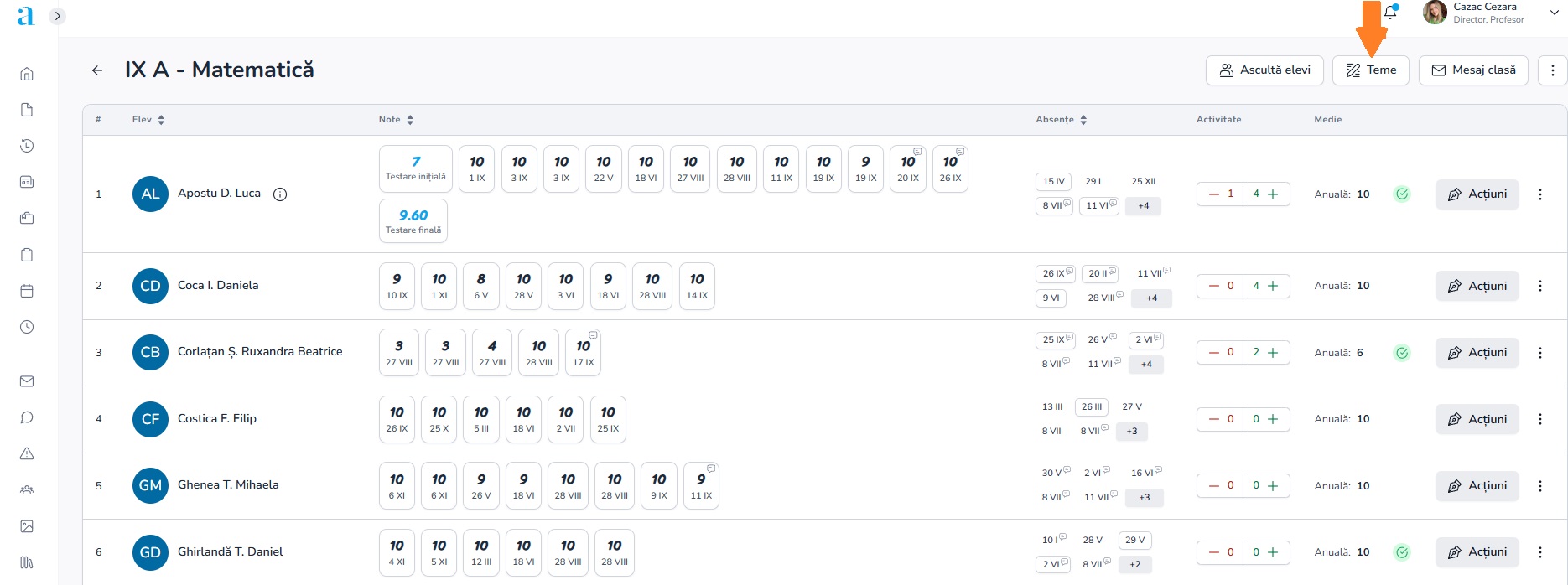Open the envelope messages icon in sidebar

[x=27, y=381]
